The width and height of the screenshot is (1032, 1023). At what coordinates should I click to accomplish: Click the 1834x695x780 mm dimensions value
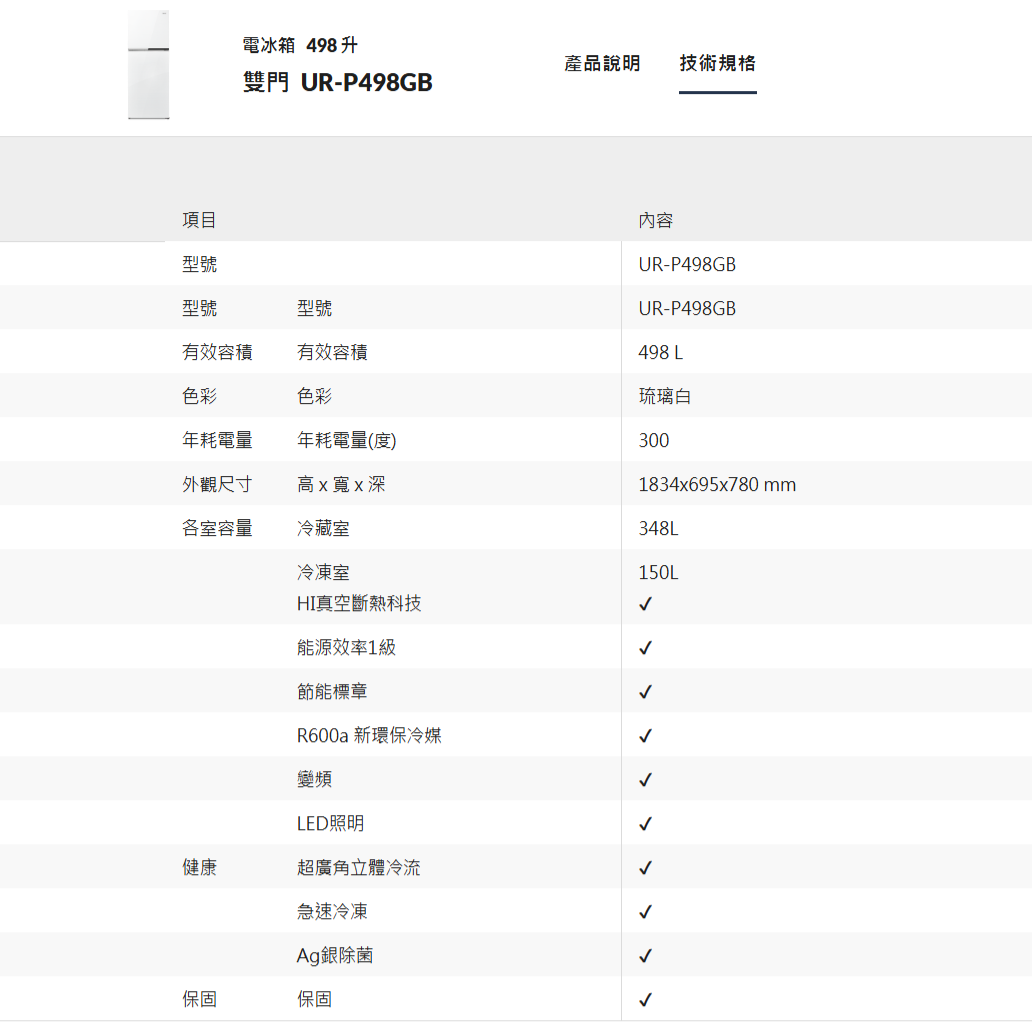click(717, 485)
